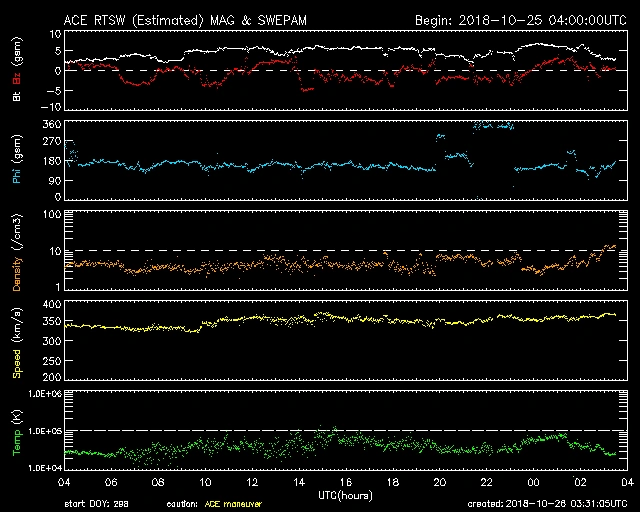Click the '14' hour label on time axis

click(299, 483)
